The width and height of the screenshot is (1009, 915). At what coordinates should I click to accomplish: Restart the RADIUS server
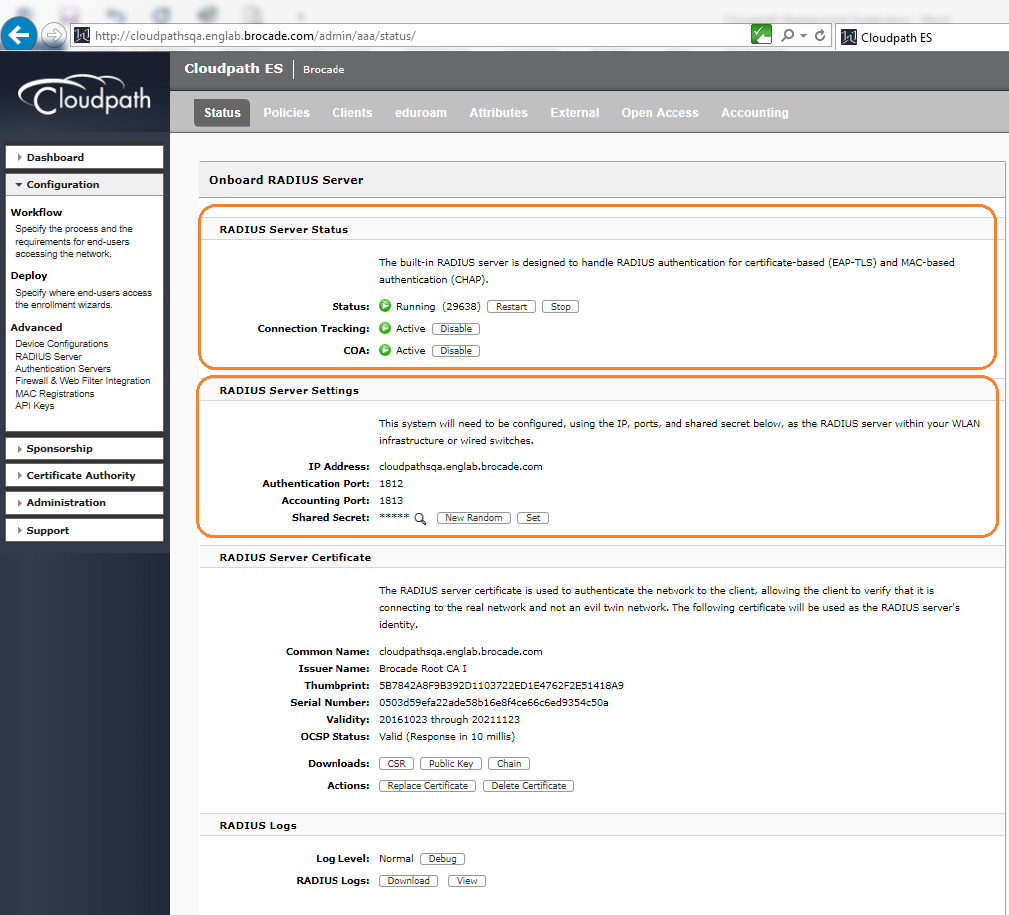tap(512, 307)
